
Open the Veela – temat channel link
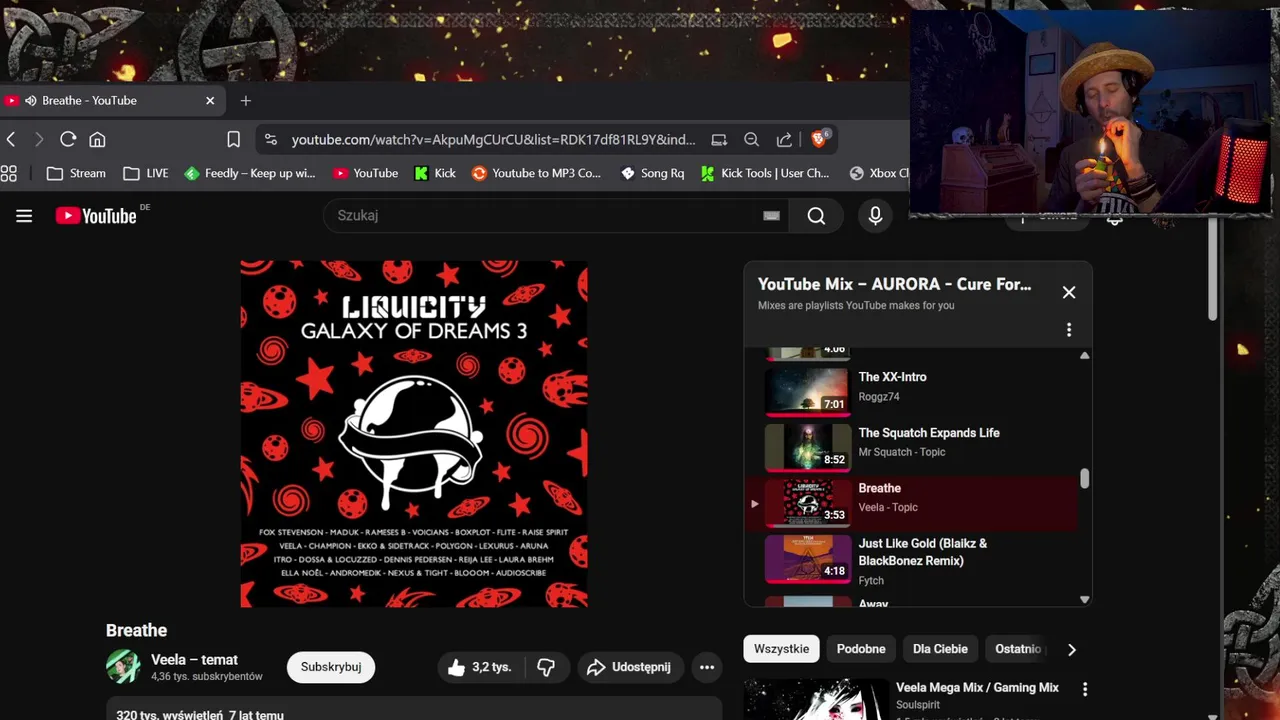(194, 660)
